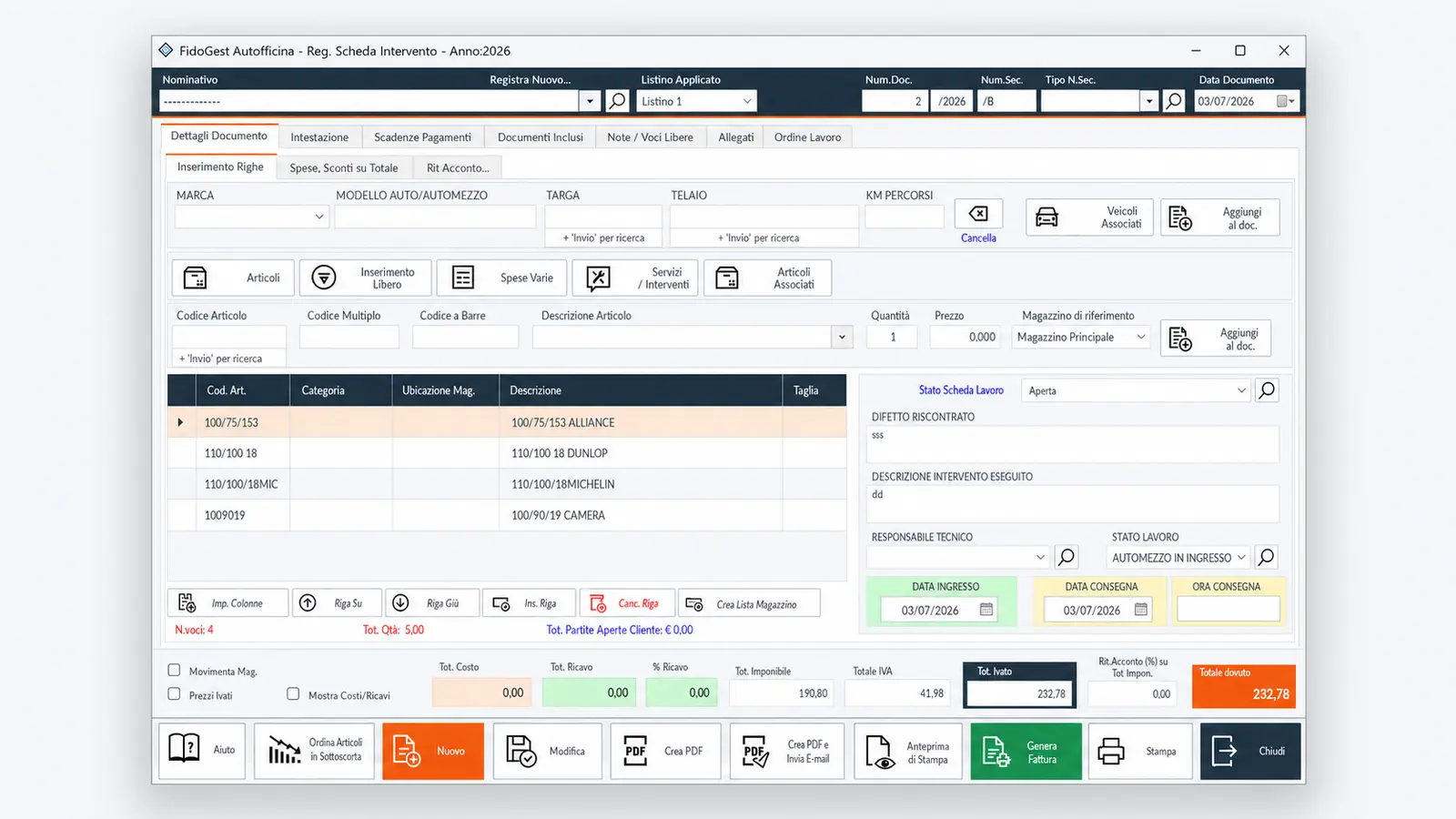Enable the Prezzi Ivati checkbox
Screen dimensions: 1456x819
coord(174,693)
